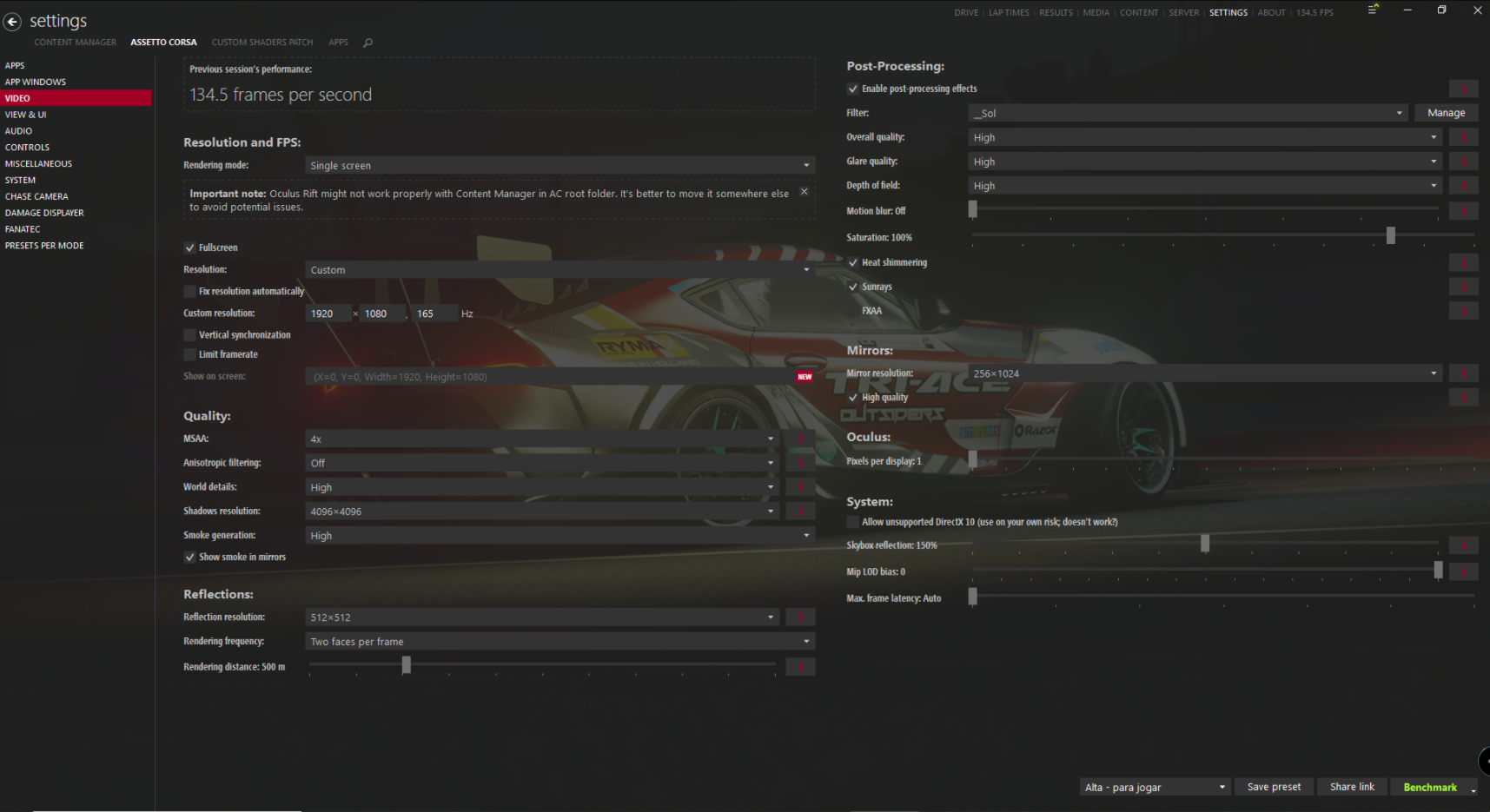
Task: Click the info icon for Shadows resolution
Action: [800, 512]
